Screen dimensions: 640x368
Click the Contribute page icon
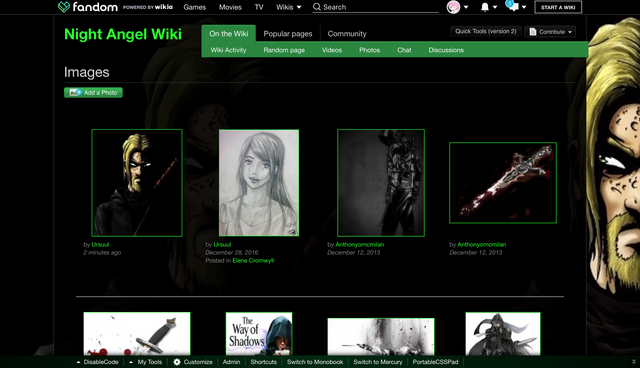(x=533, y=32)
